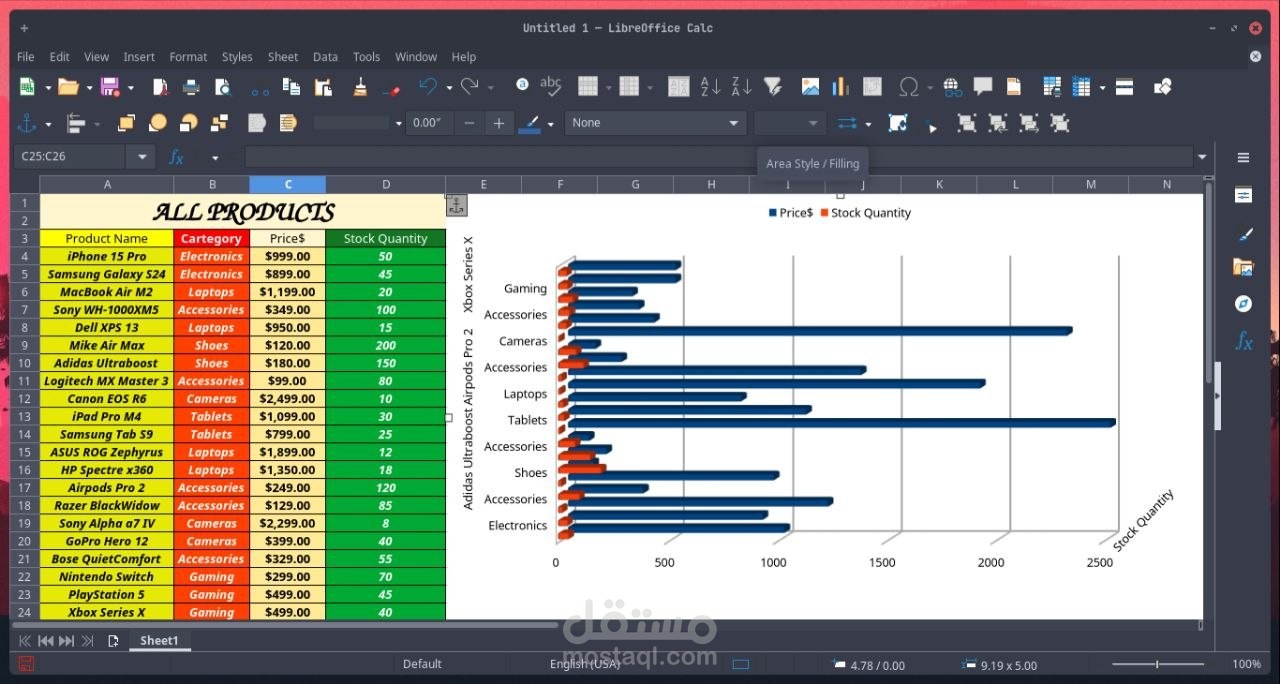
Task: Open sidebar Gallery icon
Action: click(1243, 267)
